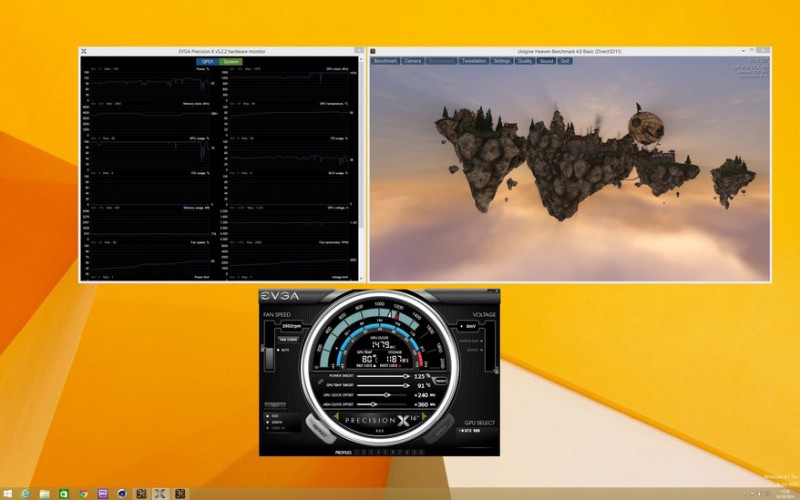800x500 pixels.
Task: Open the Benchmark menu in Heaven
Action: (385, 61)
